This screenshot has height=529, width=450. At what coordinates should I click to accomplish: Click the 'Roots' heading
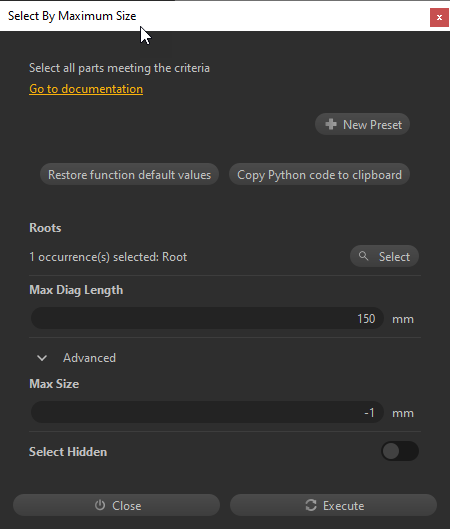(x=45, y=228)
